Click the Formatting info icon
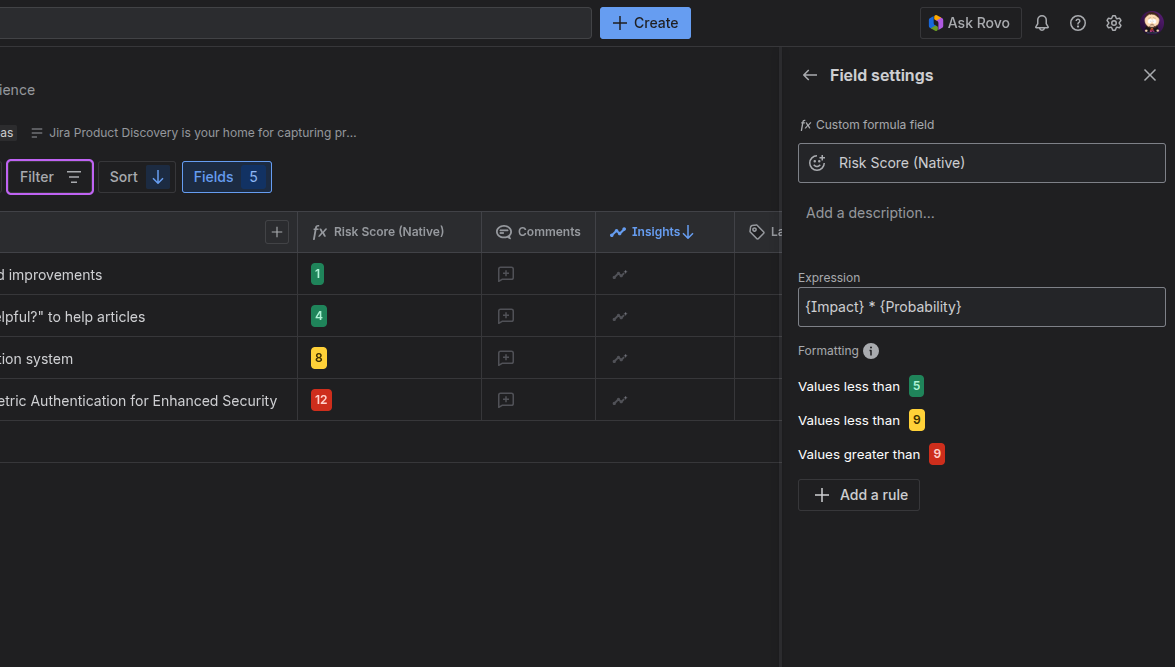Viewport: 1175px width, 667px height. click(x=869, y=350)
